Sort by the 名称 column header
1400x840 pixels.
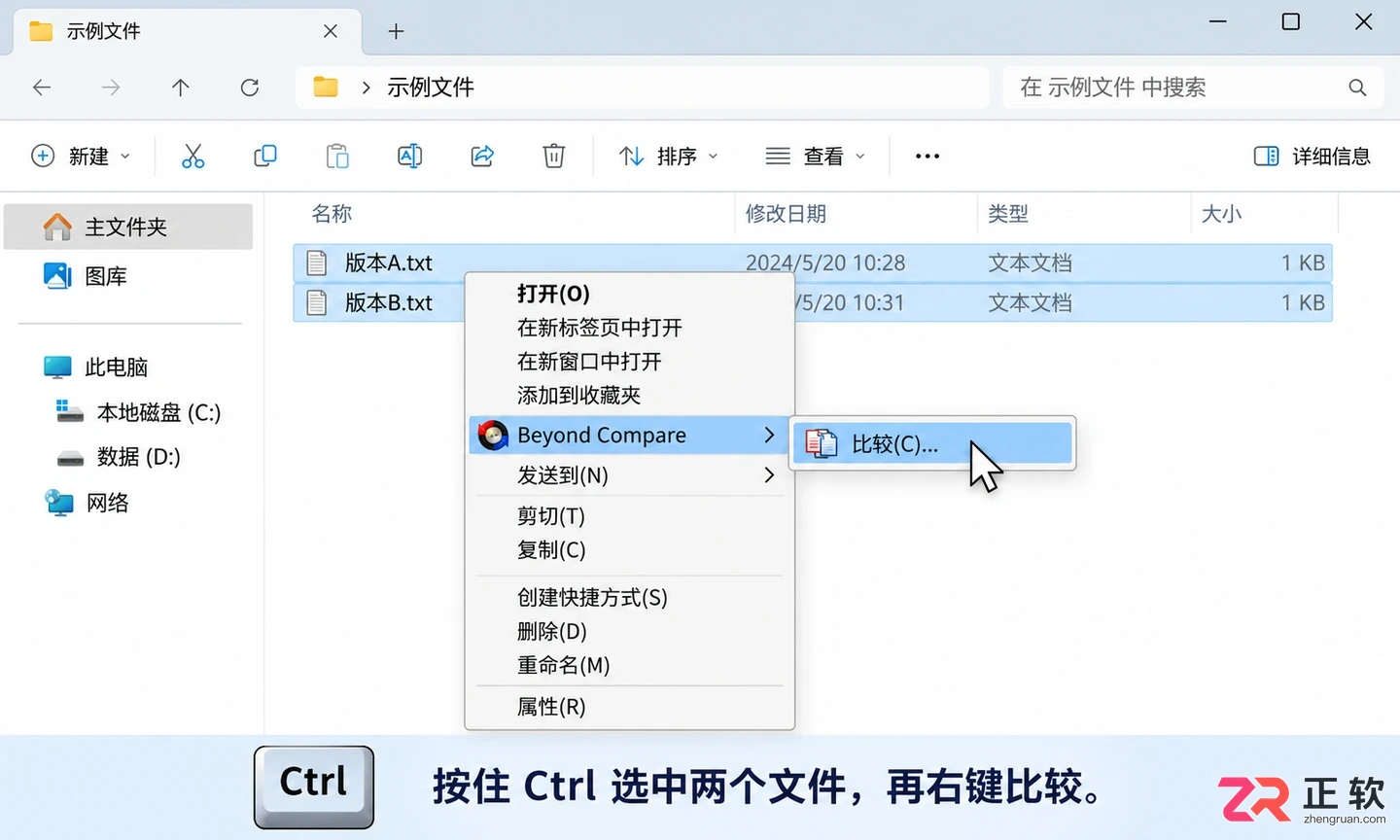[x=332, y=214]
